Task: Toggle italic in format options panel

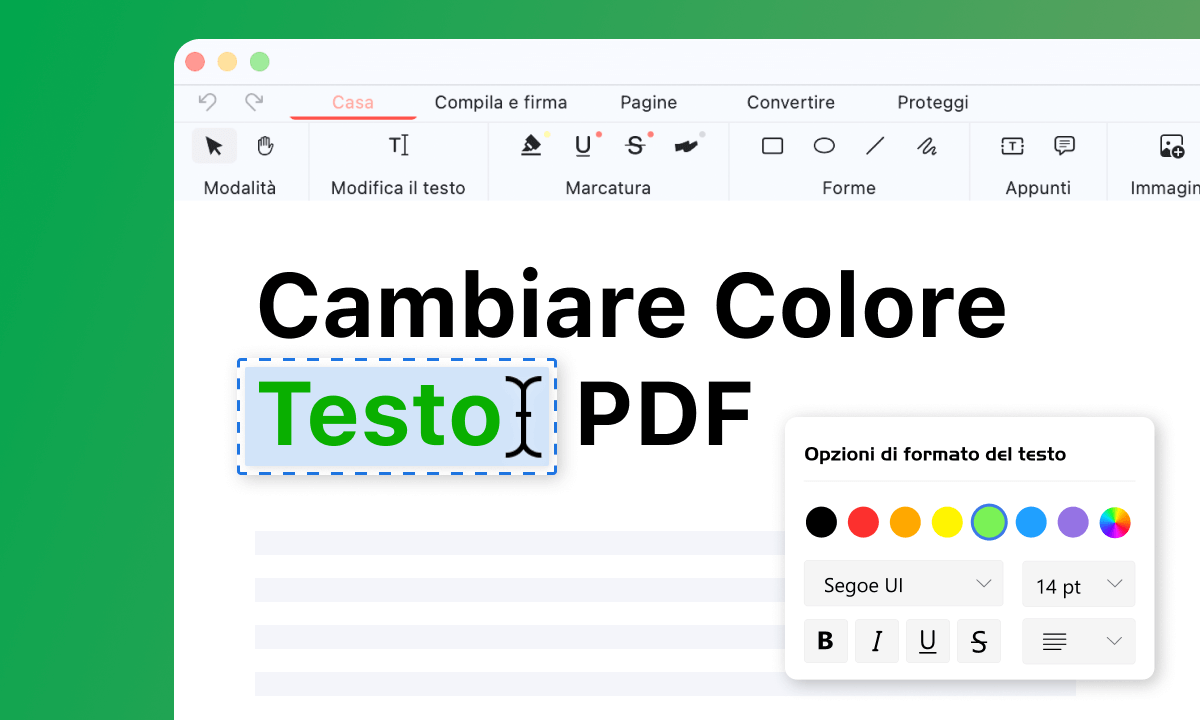Action: (877, 641)
